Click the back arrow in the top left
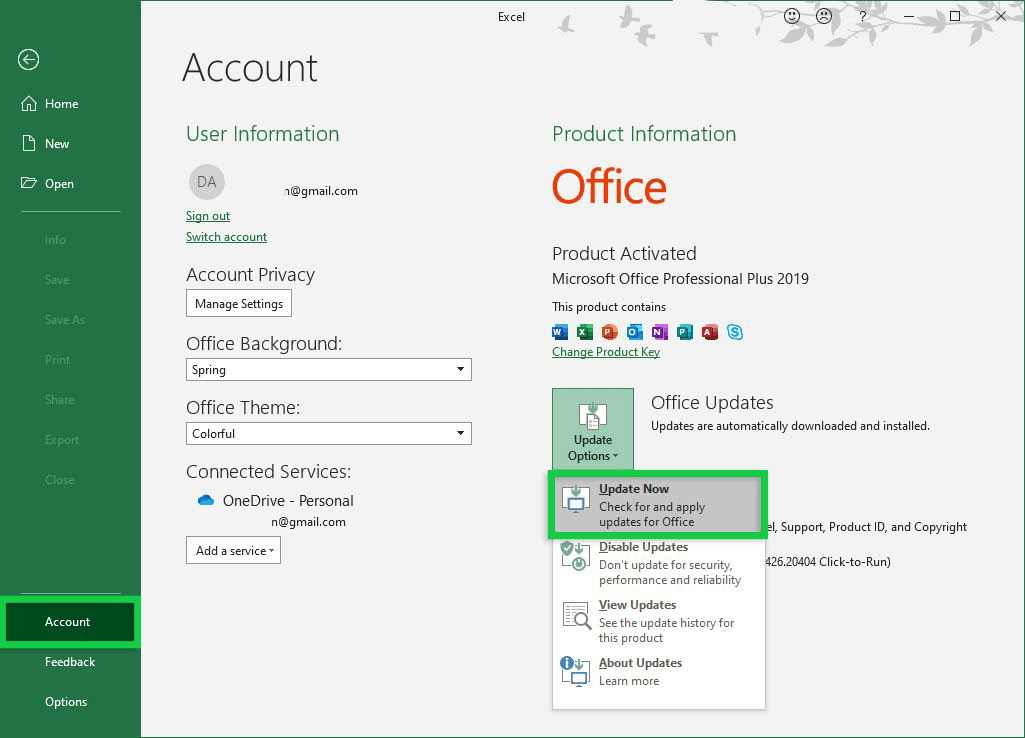This screenshot has height=738, width=1025. pyautogui.click(x=28, y=60)
